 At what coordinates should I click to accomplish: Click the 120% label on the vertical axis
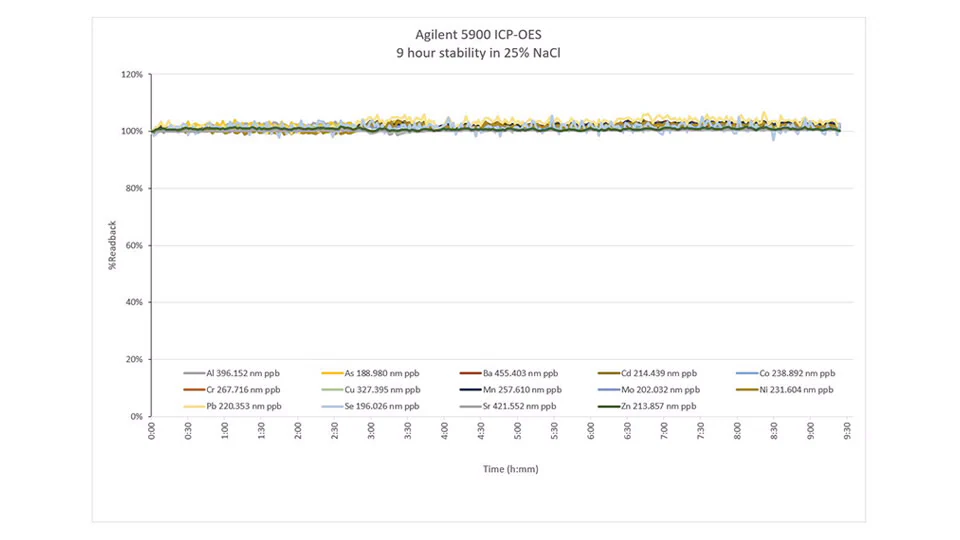pyautogui.click(x=132, y=75)
